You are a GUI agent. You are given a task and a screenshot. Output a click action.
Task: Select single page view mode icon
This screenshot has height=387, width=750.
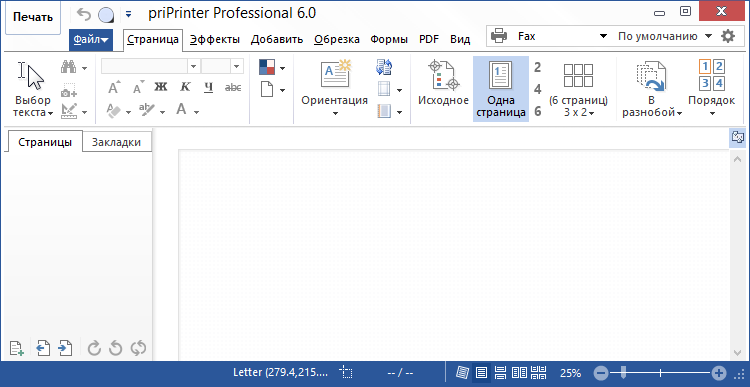tap(481, 373)
